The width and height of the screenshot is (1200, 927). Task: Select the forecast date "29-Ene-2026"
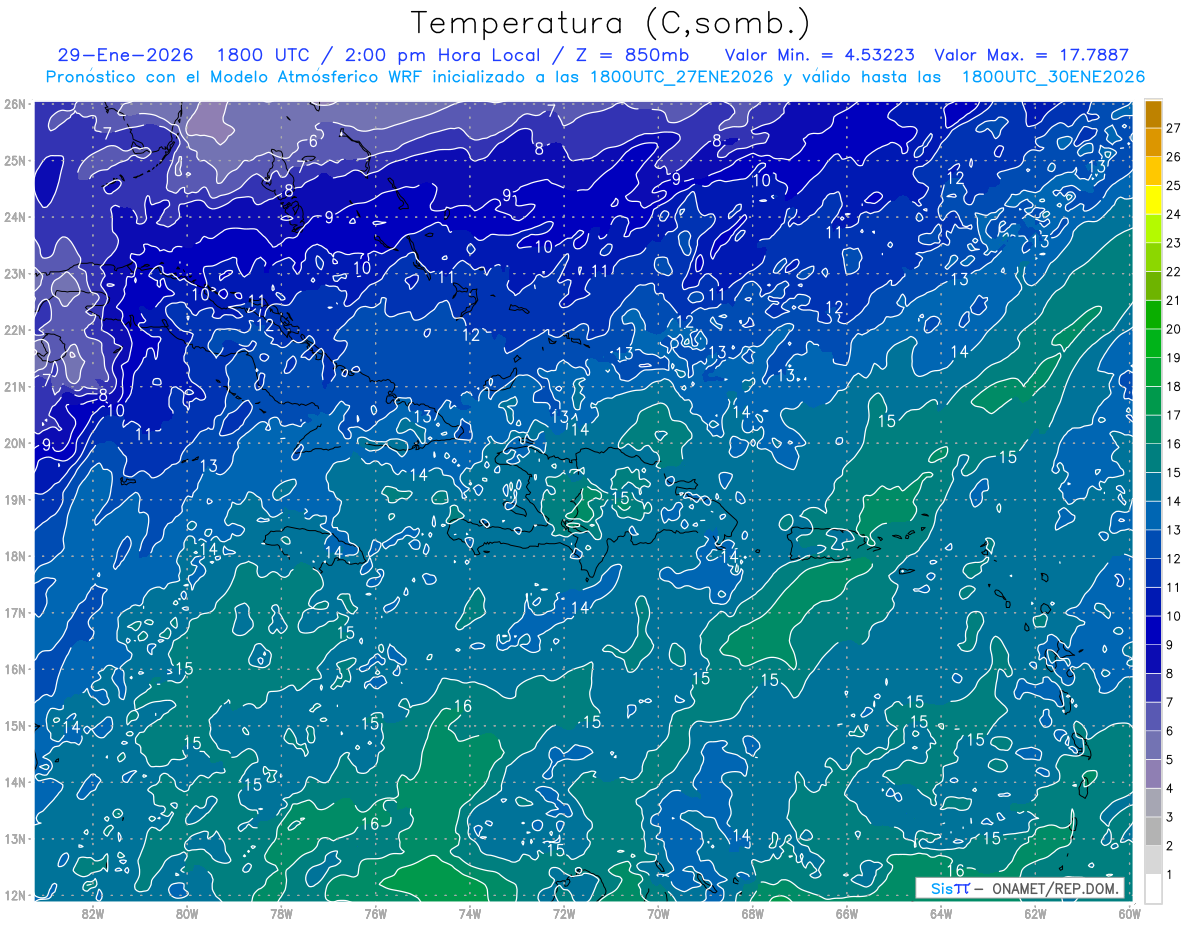pos(126,55)
